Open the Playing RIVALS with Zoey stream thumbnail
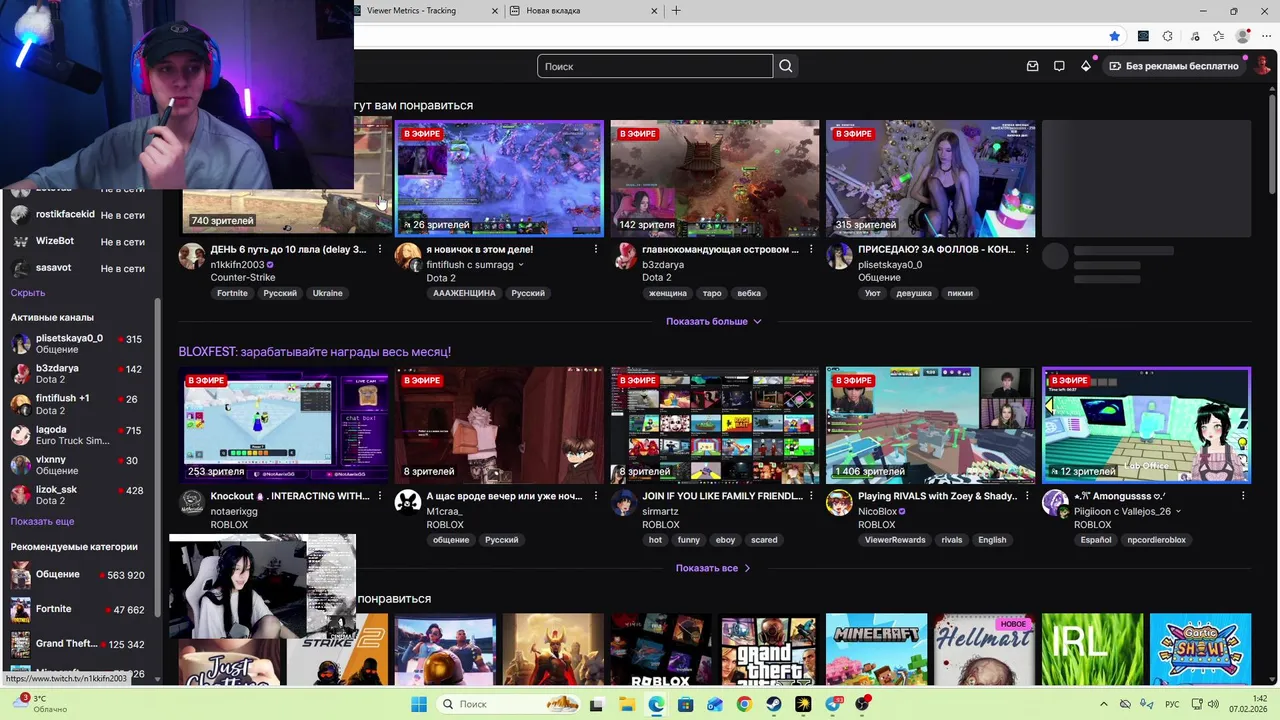1280x720 pixels. (x=930, y=425)
